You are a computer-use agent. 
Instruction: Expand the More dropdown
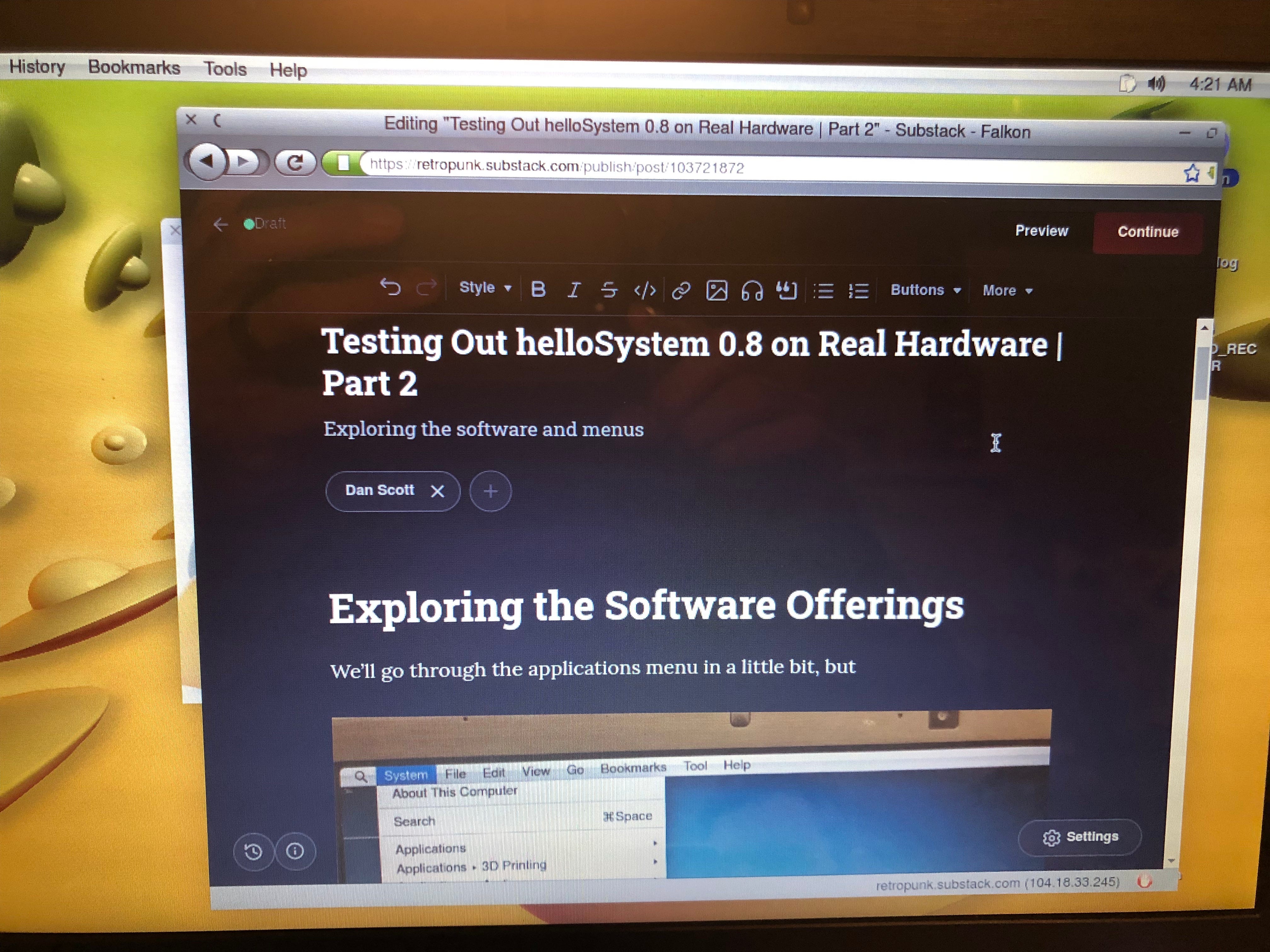1008,291
